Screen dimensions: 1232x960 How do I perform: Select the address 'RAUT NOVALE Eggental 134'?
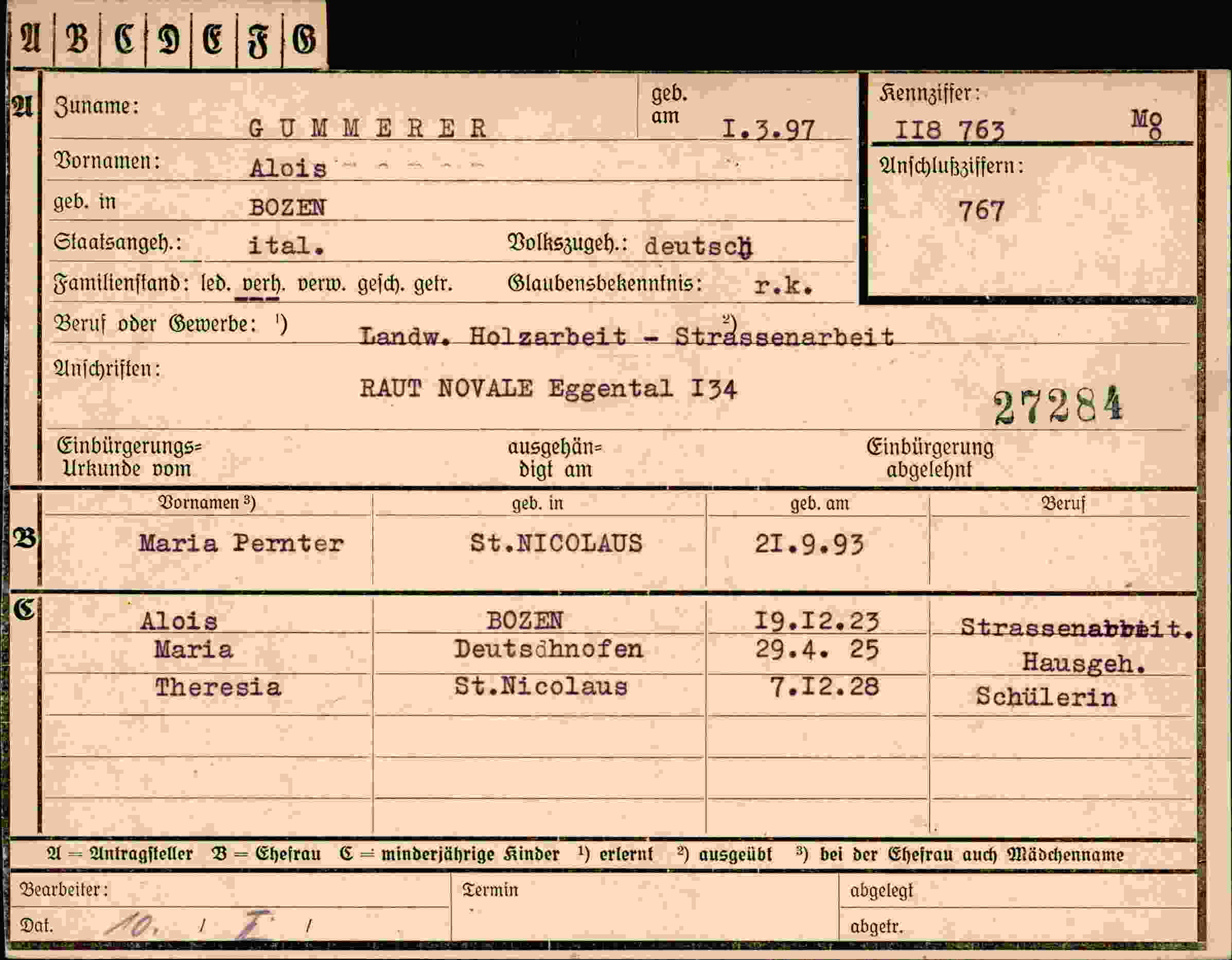(x=548, y=388)
